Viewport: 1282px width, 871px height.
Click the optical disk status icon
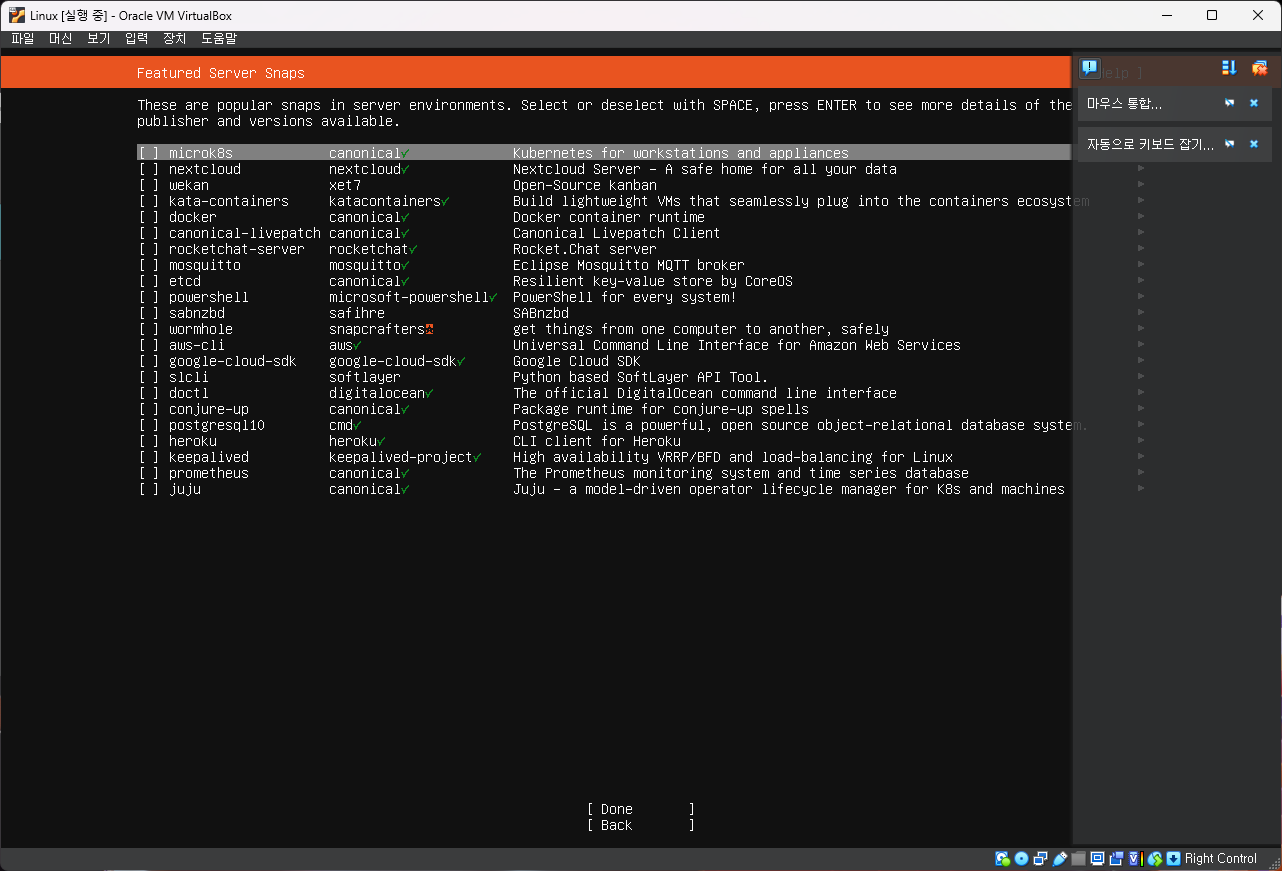point(1021,858)
